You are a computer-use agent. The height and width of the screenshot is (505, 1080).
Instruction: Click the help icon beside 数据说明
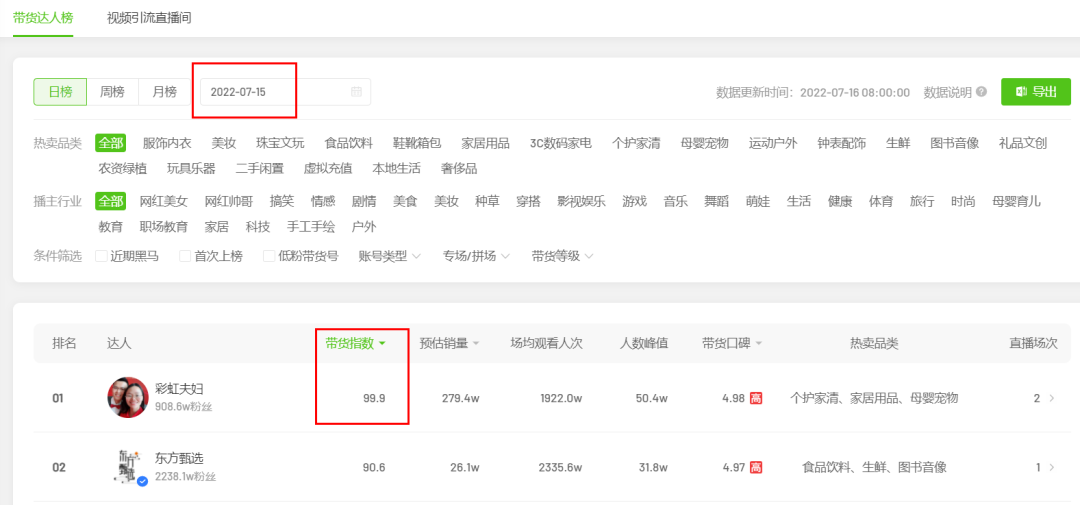point(981,92)
